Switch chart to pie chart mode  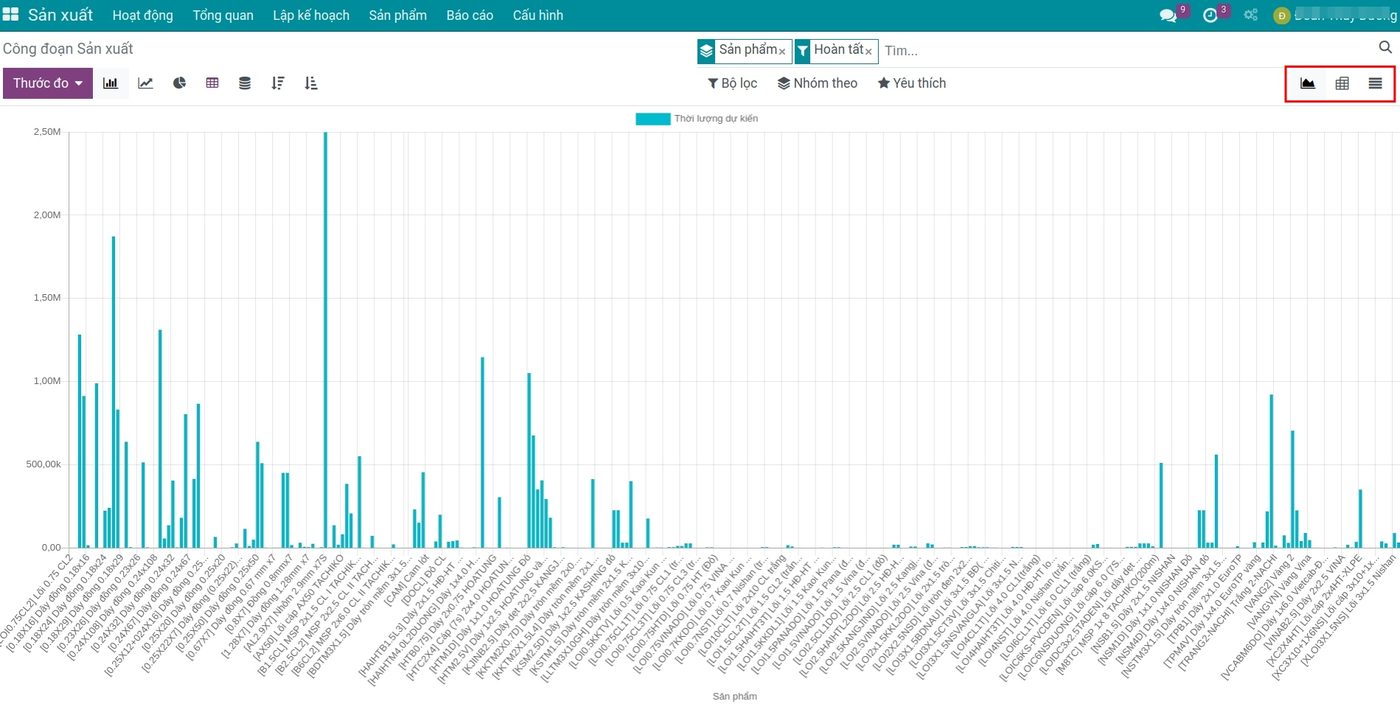click(x=180, y=83)
